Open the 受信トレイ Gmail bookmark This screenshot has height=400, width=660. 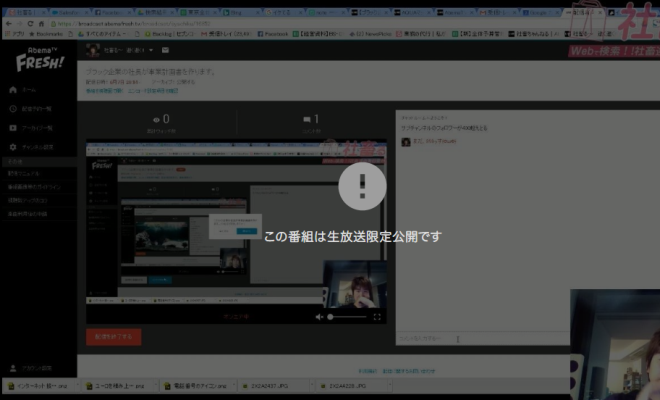coord(213,34)
